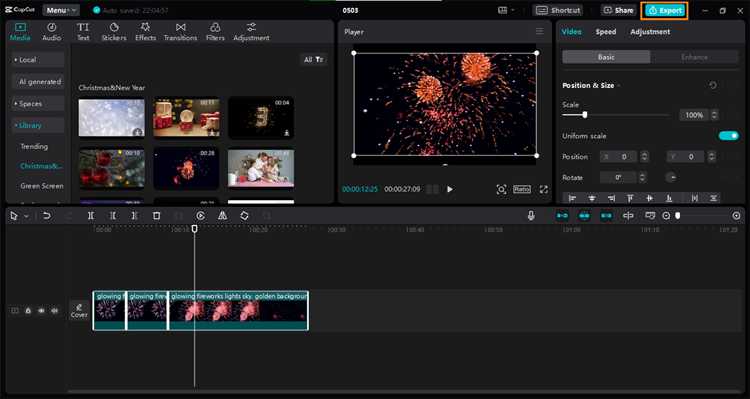Screen dimensions: 750x399
Task: Open the Text panel tab
Action: 83,32
